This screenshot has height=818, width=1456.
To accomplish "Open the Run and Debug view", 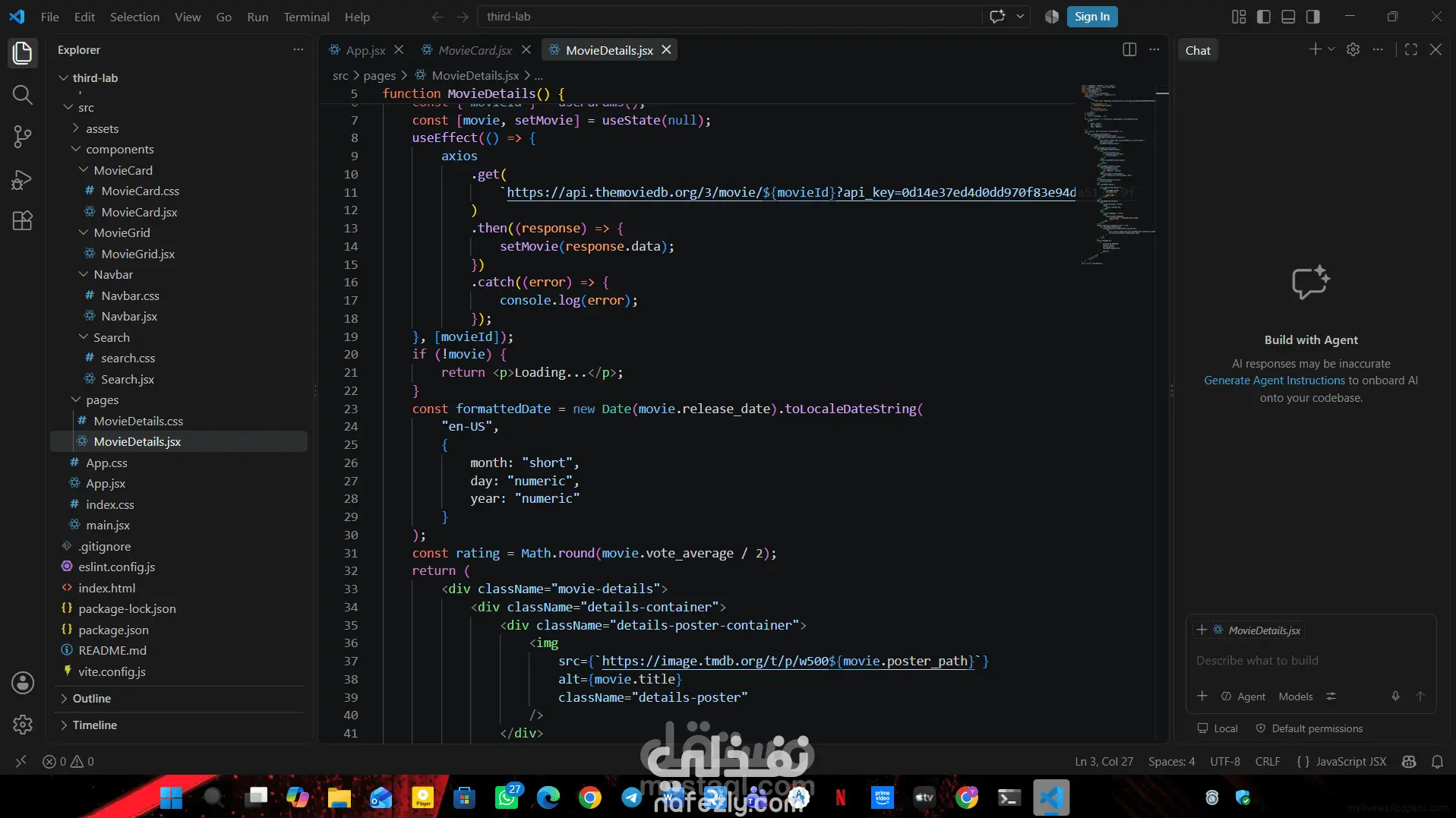I will (23, 179).
